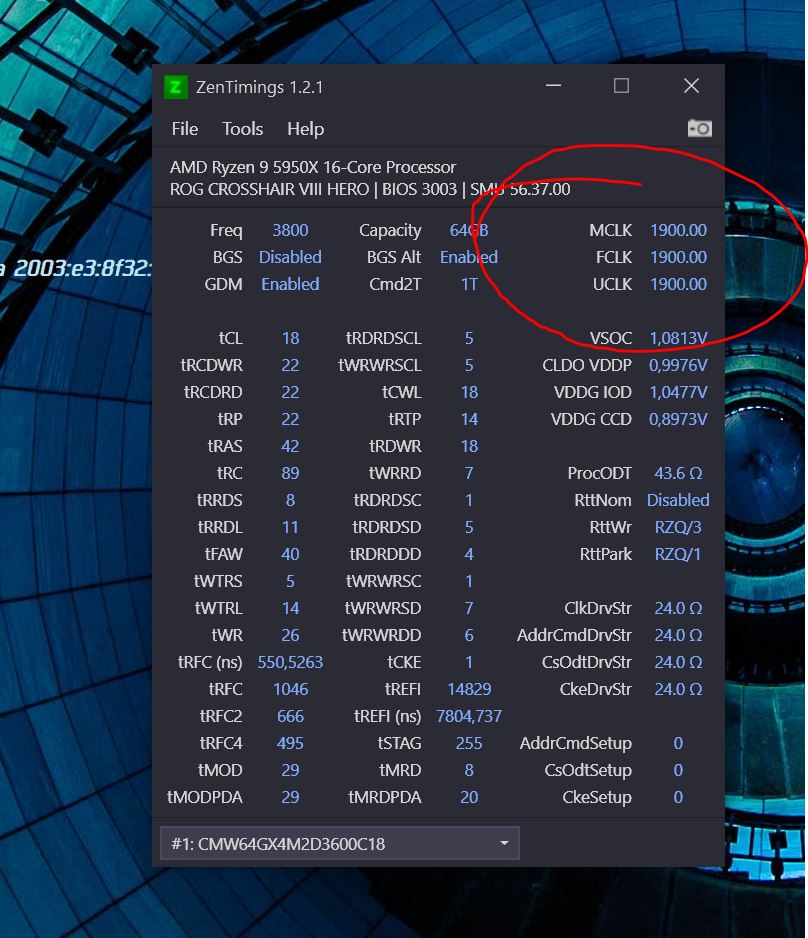Click the FCLK frequency reading

(x=678, y=257)
